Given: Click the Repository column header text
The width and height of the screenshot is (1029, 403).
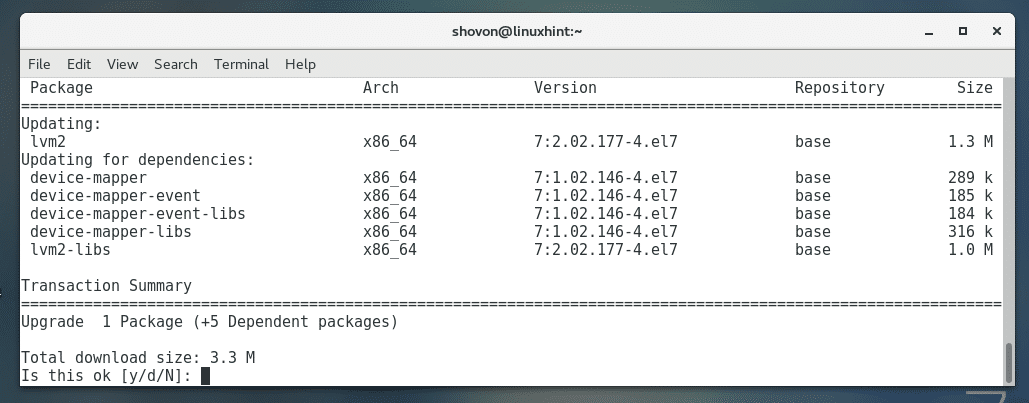Looking at the screenshot, I should click(x=839, y=88).
